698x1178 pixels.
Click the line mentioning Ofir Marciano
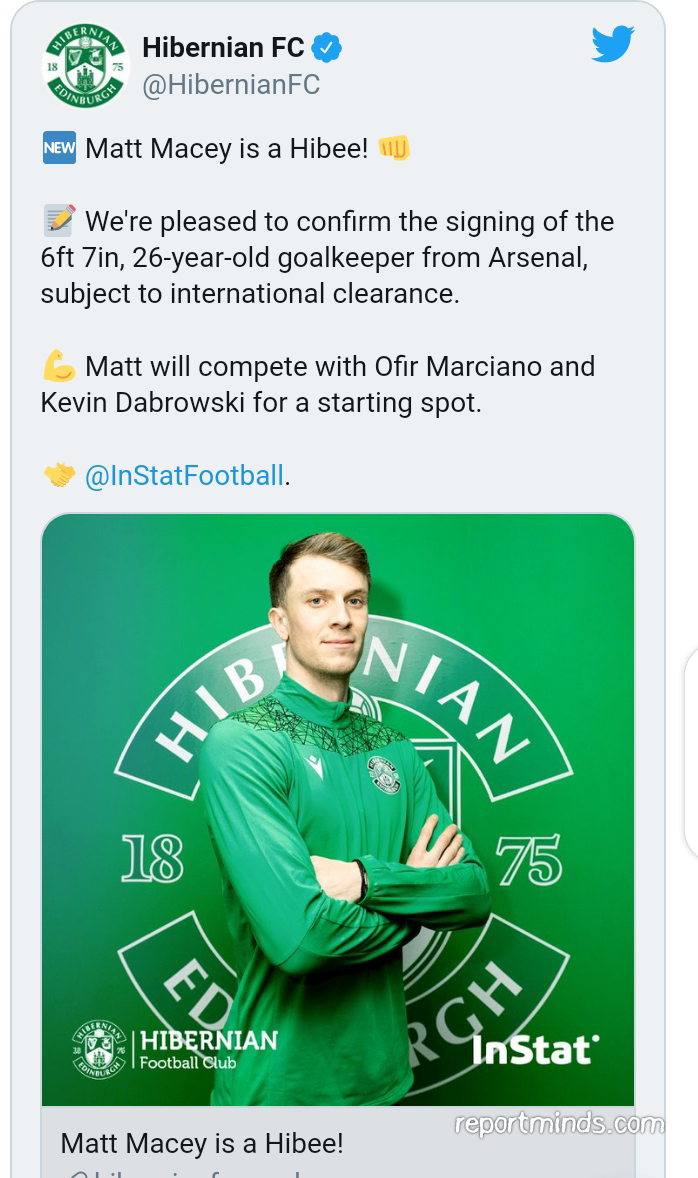(318, 367)
